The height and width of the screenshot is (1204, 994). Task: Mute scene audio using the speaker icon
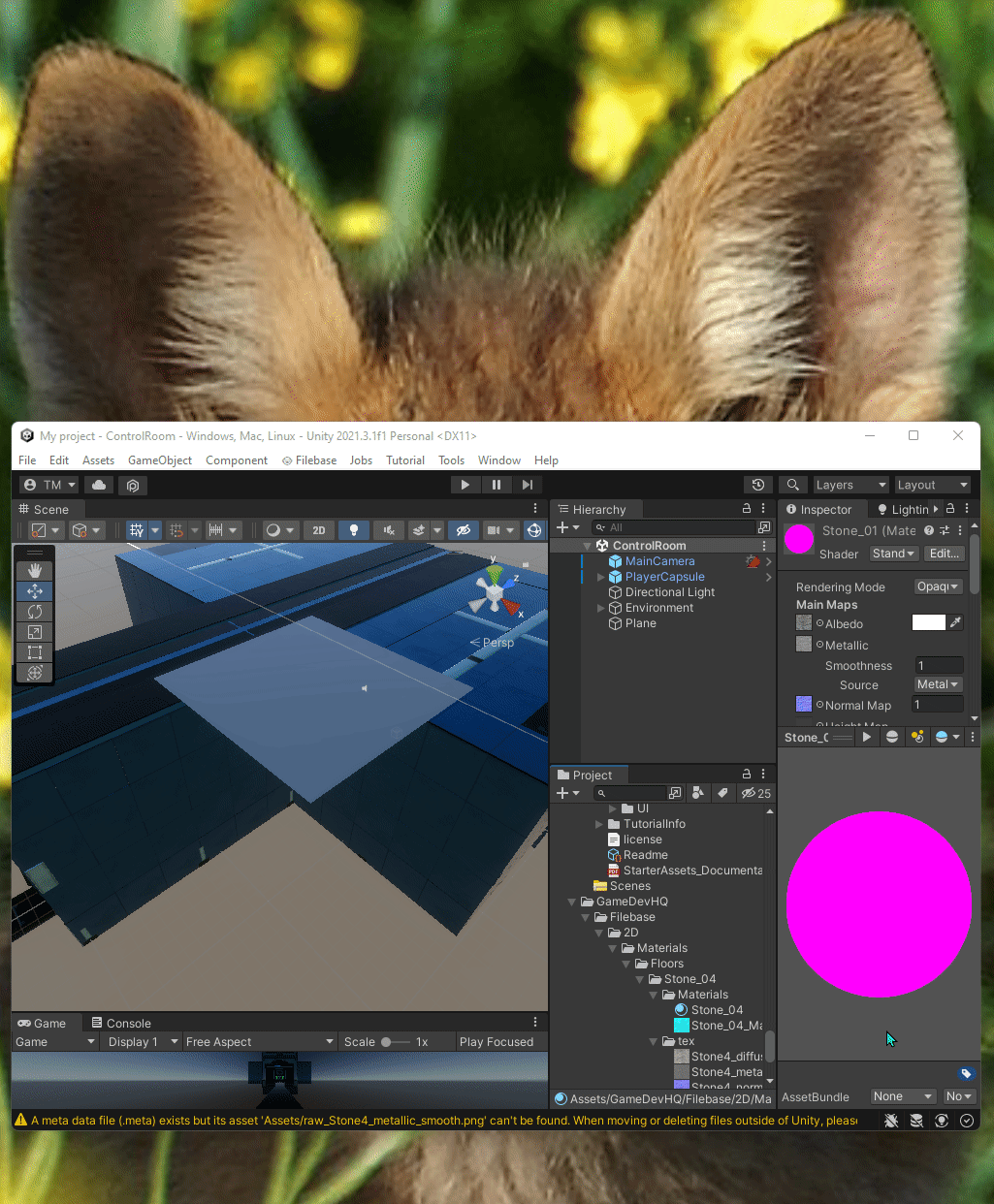(388, 530)
